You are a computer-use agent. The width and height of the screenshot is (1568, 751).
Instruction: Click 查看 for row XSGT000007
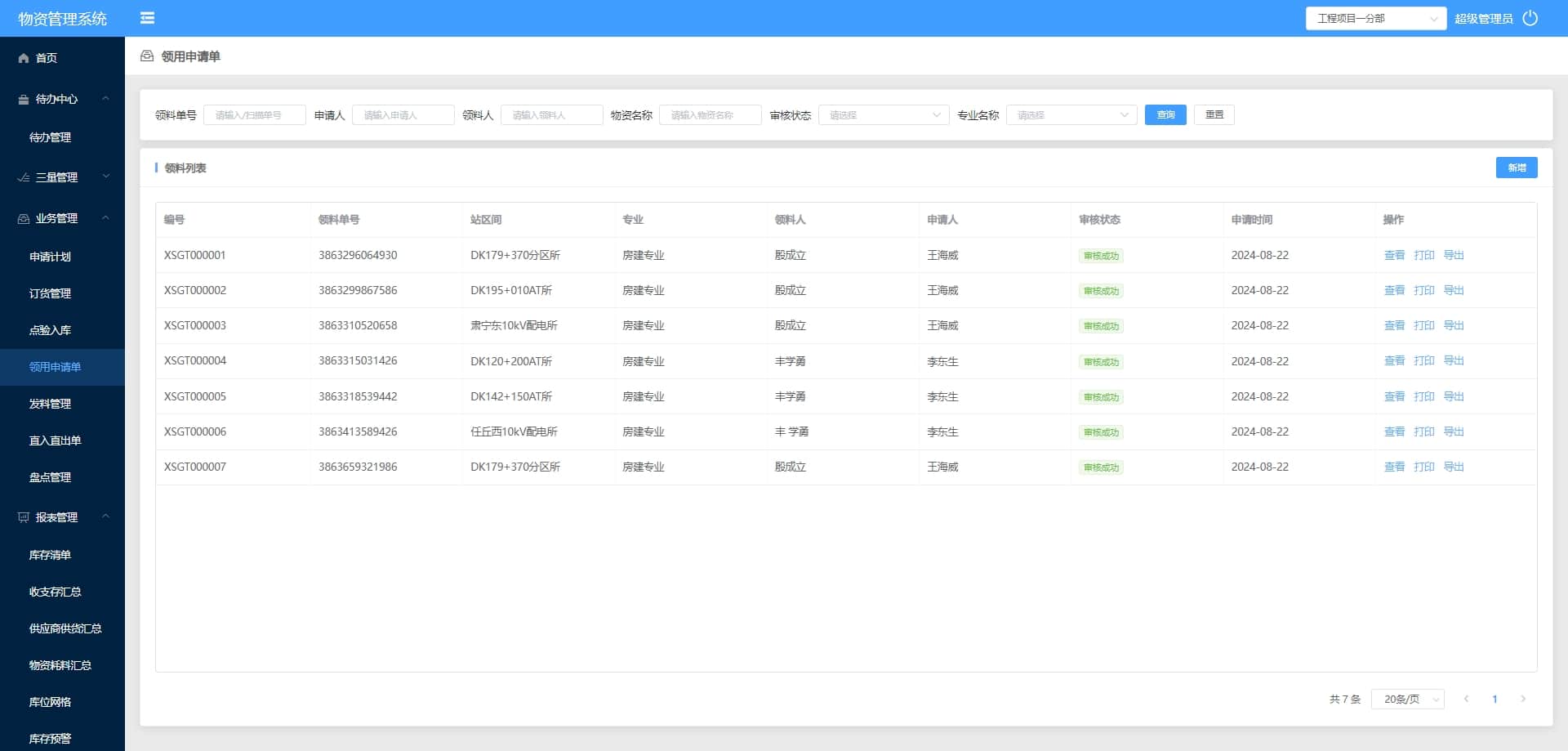pyautogui.click(x=1394, y=467)
